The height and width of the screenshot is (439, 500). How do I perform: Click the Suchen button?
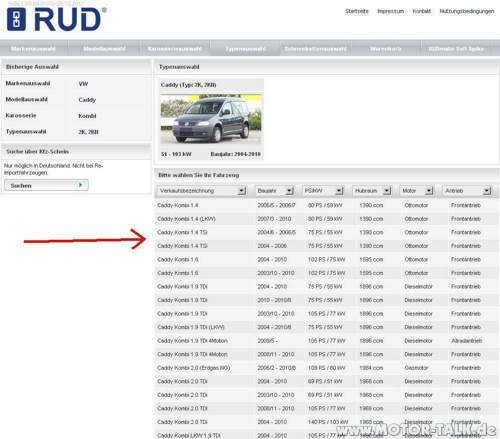click(x=46, y=185)
